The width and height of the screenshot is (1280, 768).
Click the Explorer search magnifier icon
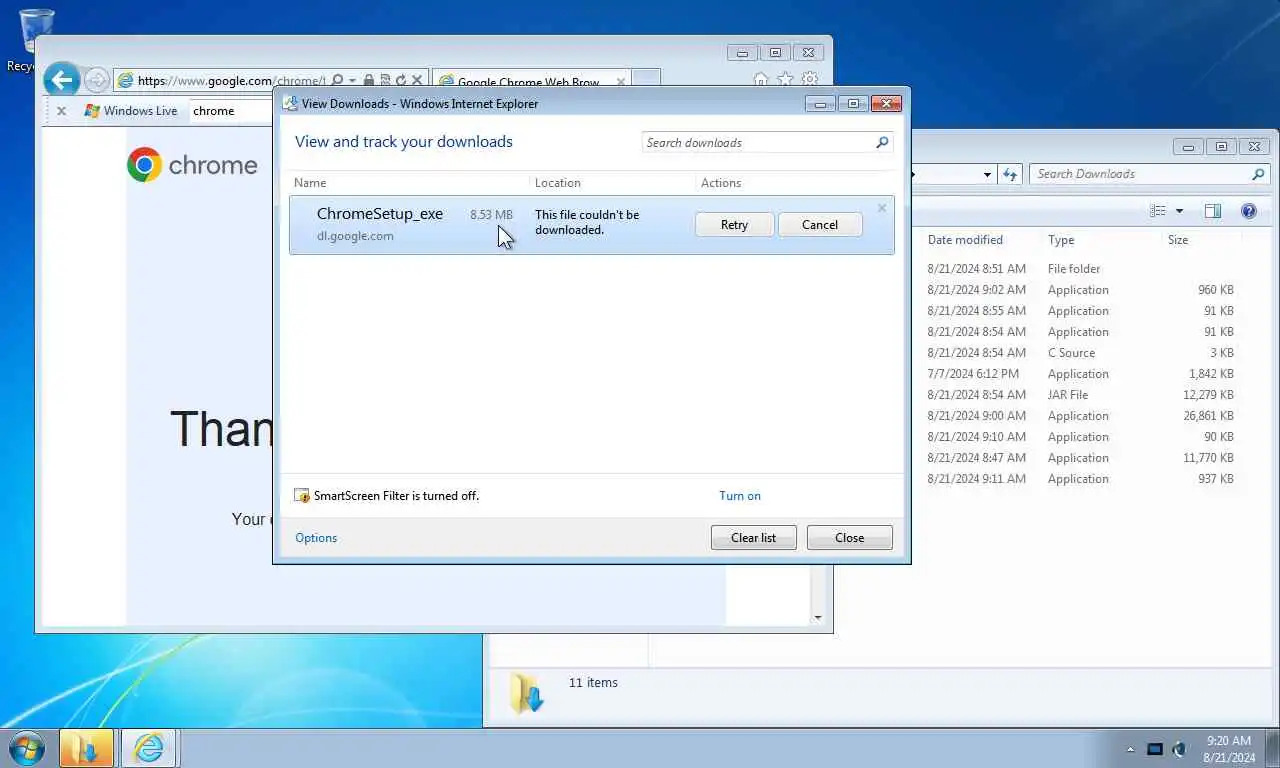pos(1258,174)
